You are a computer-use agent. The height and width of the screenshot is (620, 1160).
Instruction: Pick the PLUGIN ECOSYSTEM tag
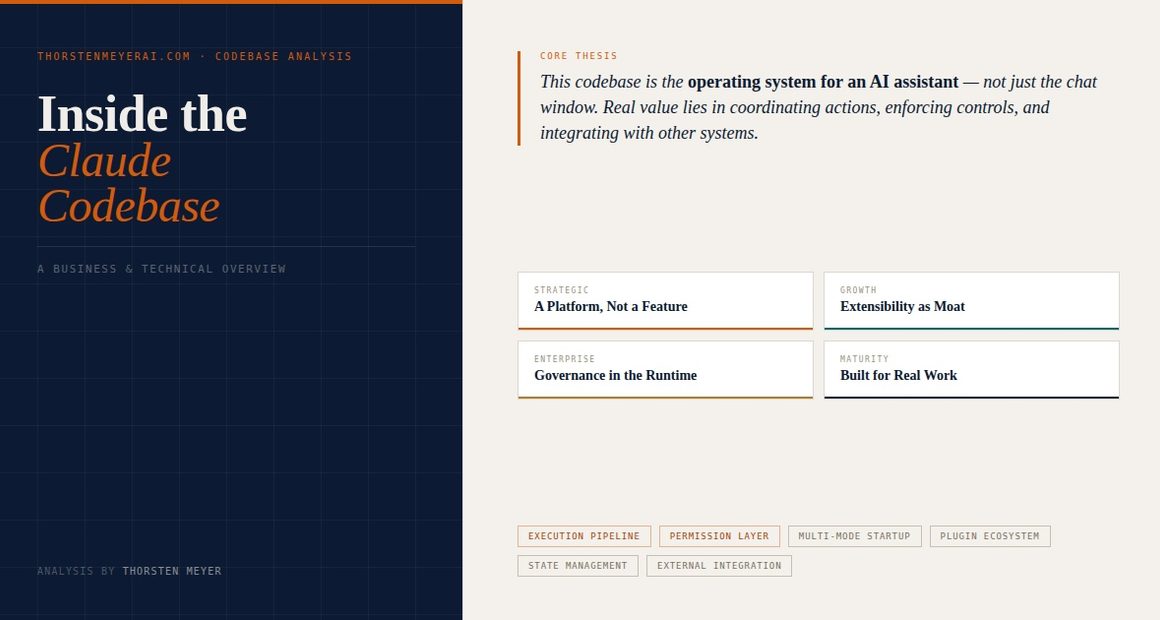[989, 537]
